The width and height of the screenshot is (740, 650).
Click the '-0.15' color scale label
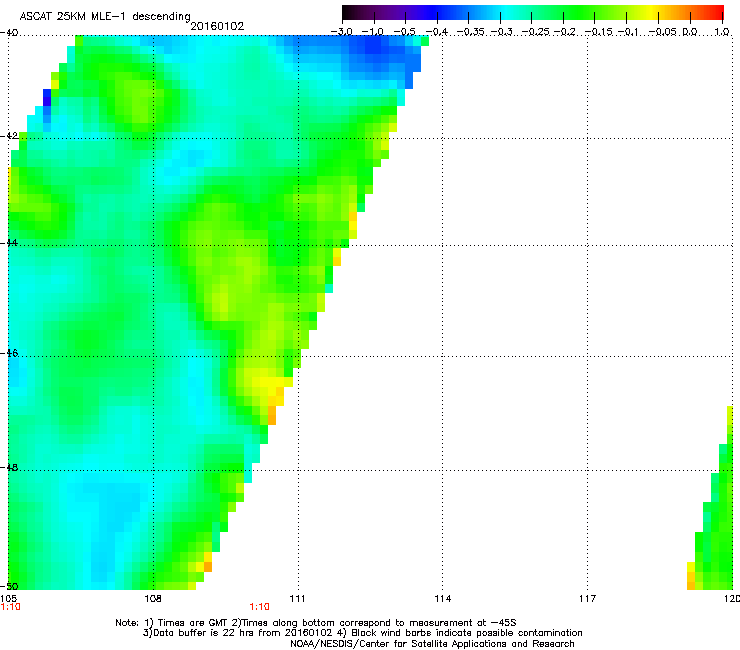598,32
